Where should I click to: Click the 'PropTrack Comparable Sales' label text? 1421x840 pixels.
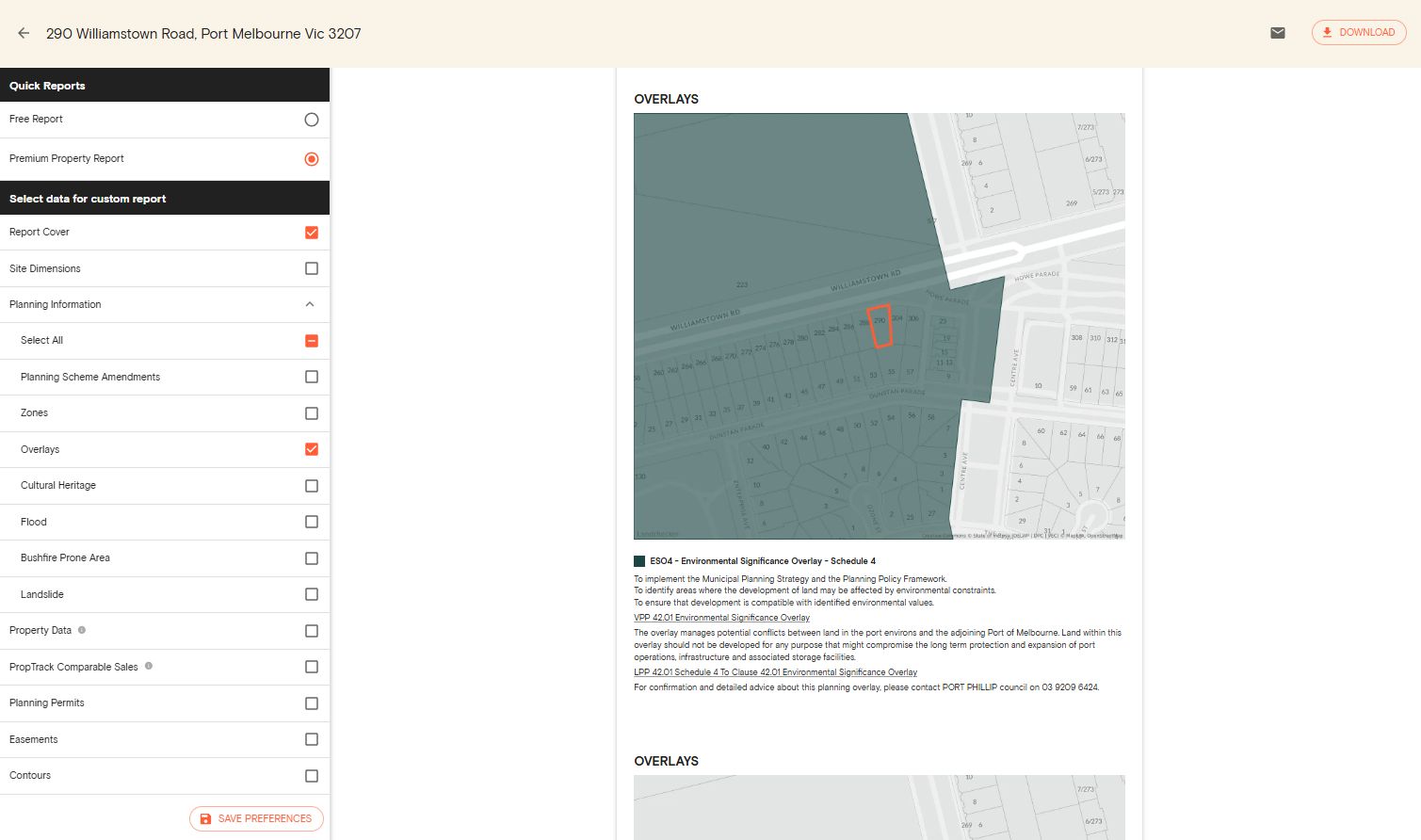[73, 667]
